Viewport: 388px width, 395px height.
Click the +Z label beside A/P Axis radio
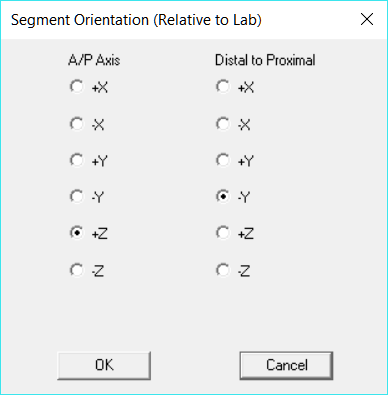click(100, 234)
